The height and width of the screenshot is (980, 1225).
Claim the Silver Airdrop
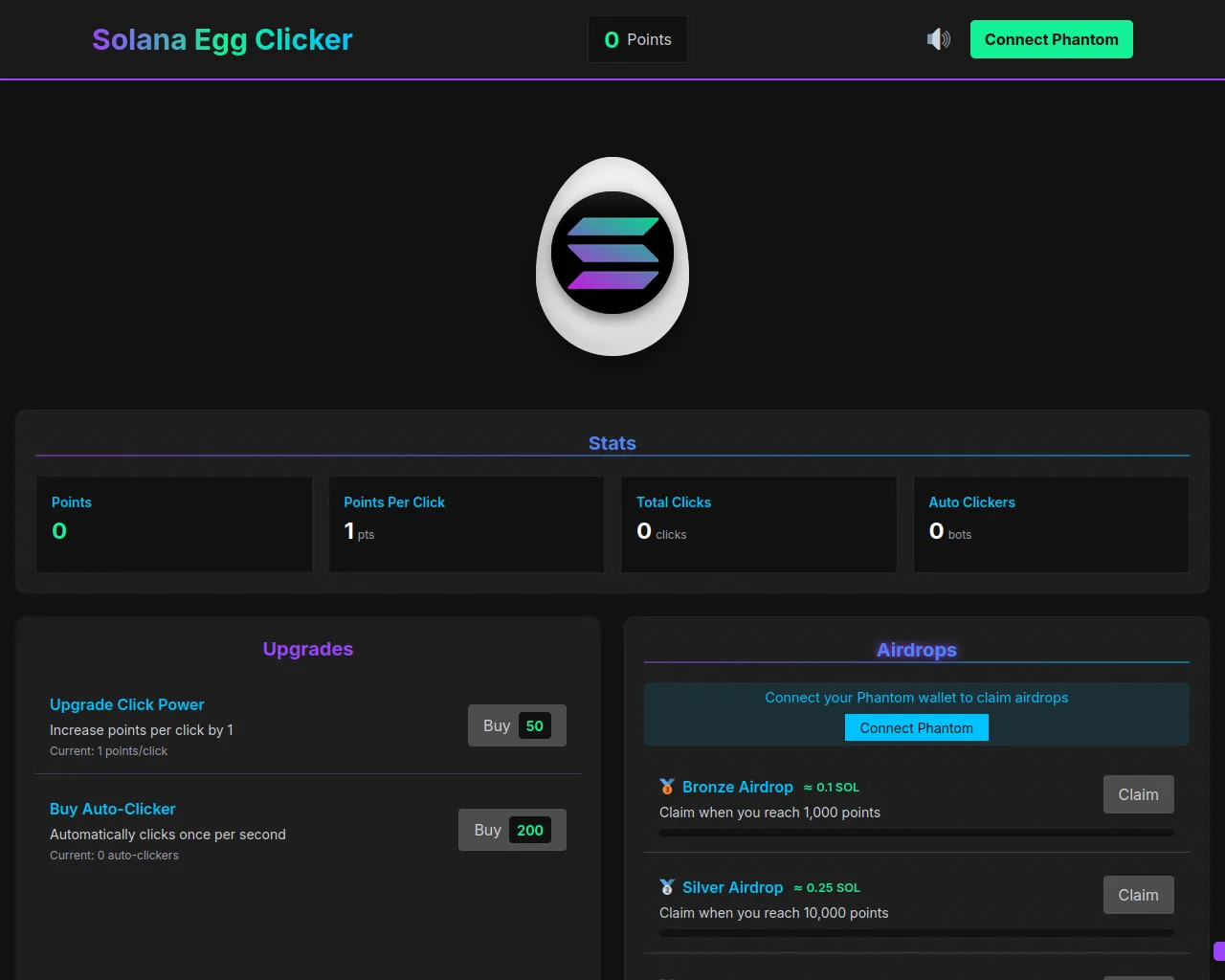1139,895
